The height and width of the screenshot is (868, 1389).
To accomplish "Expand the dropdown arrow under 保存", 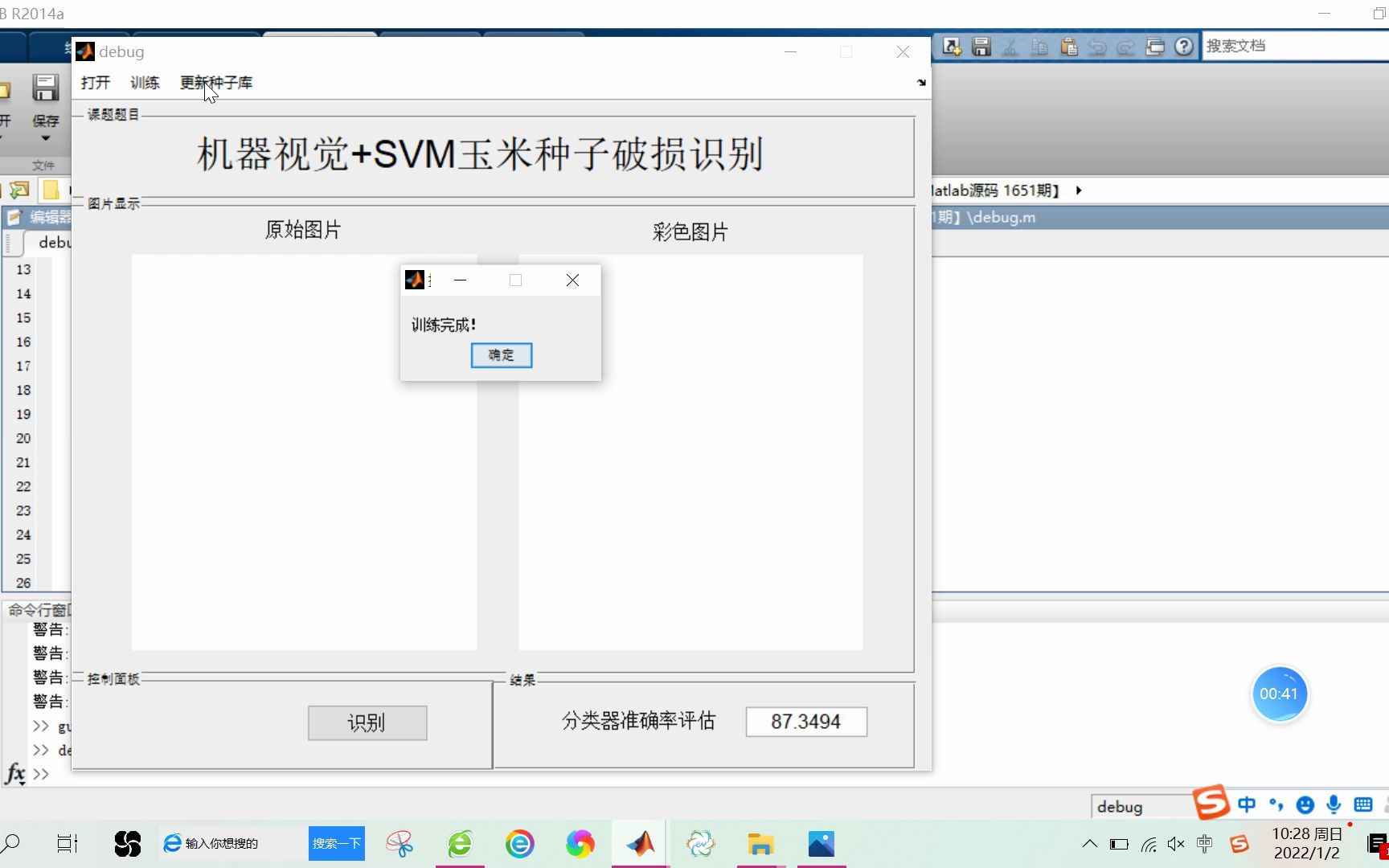I will pos(46,138).
